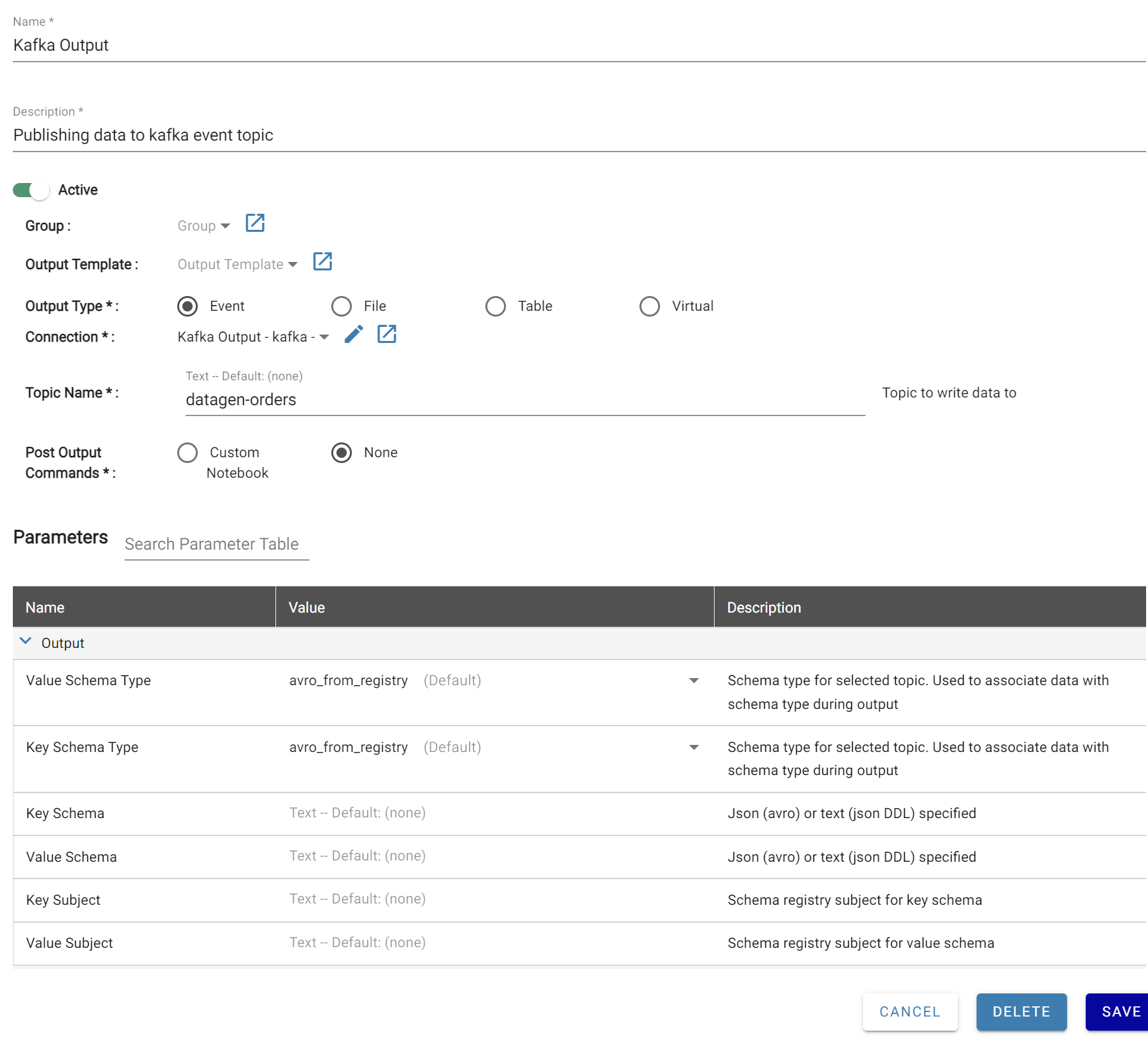1148x1039 pixels.
Task: Click the Value column header
Action: click(495, 607)
